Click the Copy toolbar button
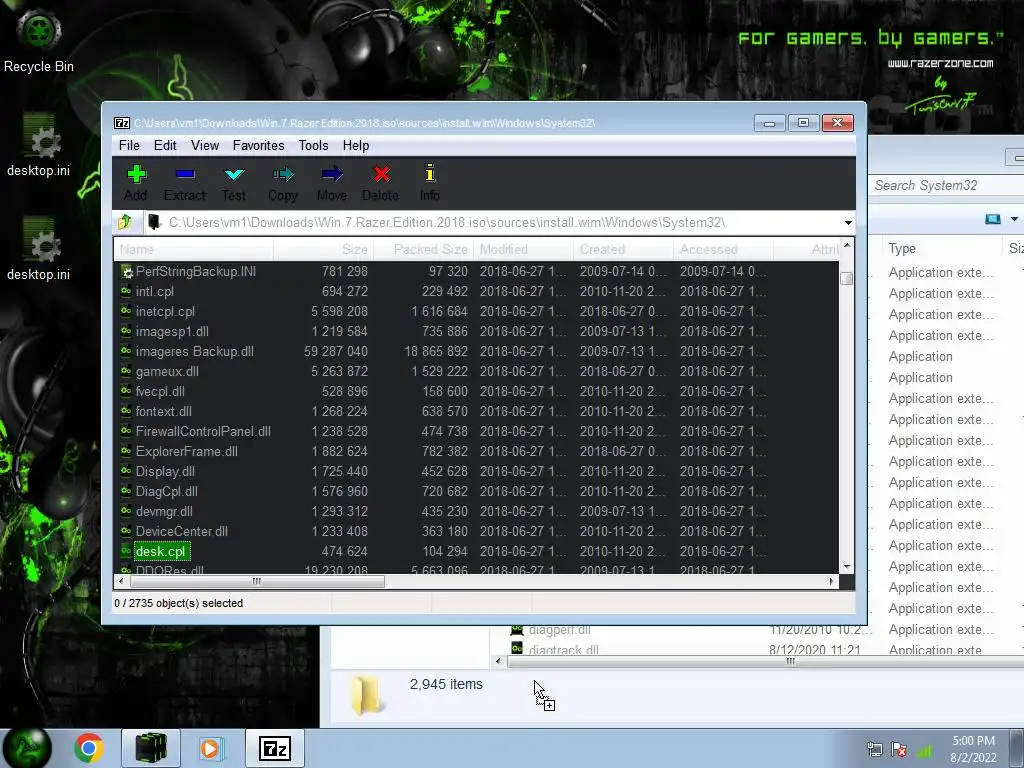Screen dimensions: 1024x768 [283, 183]
